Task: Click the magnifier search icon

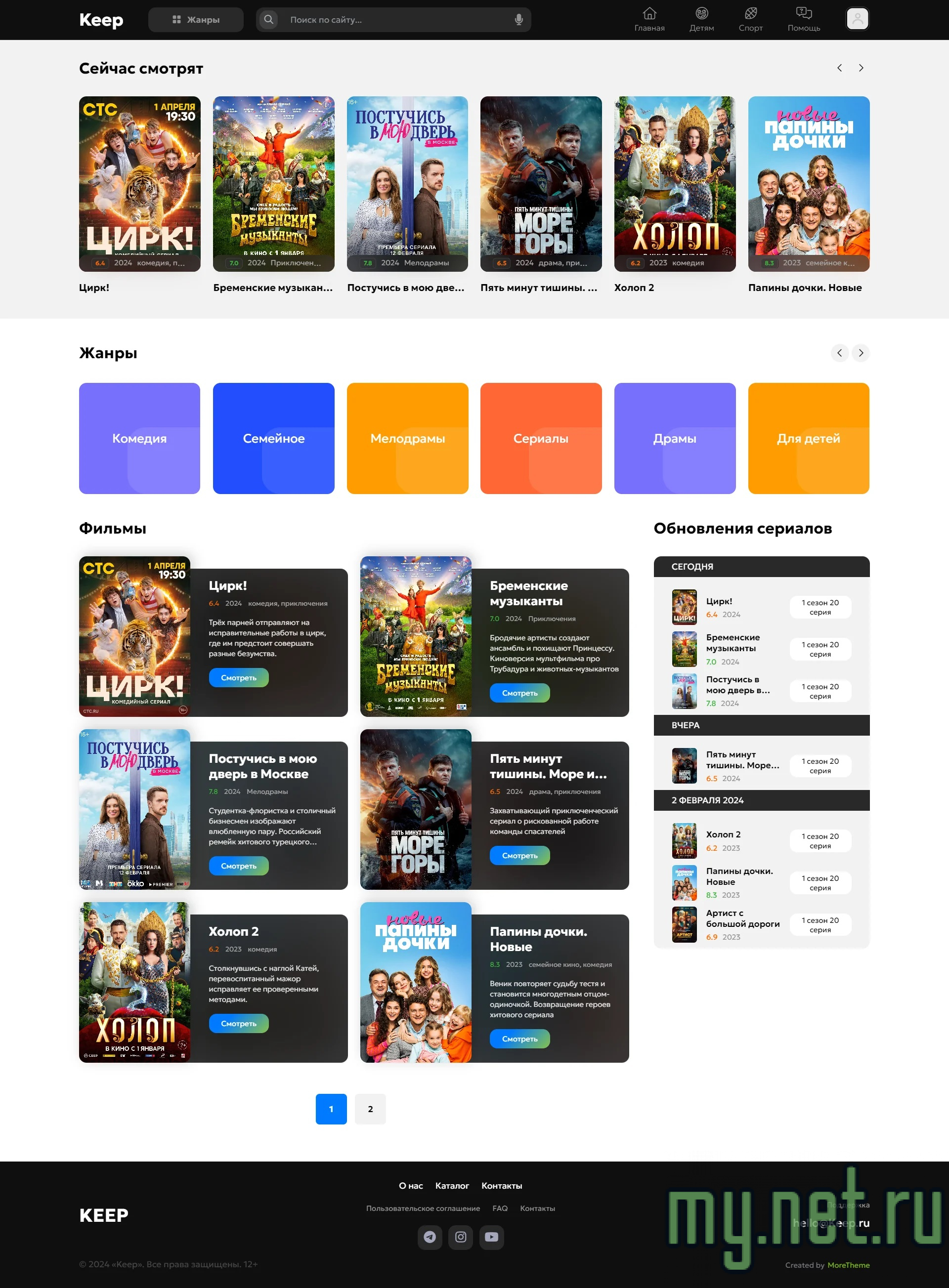Action: click(x=268, y=20)
